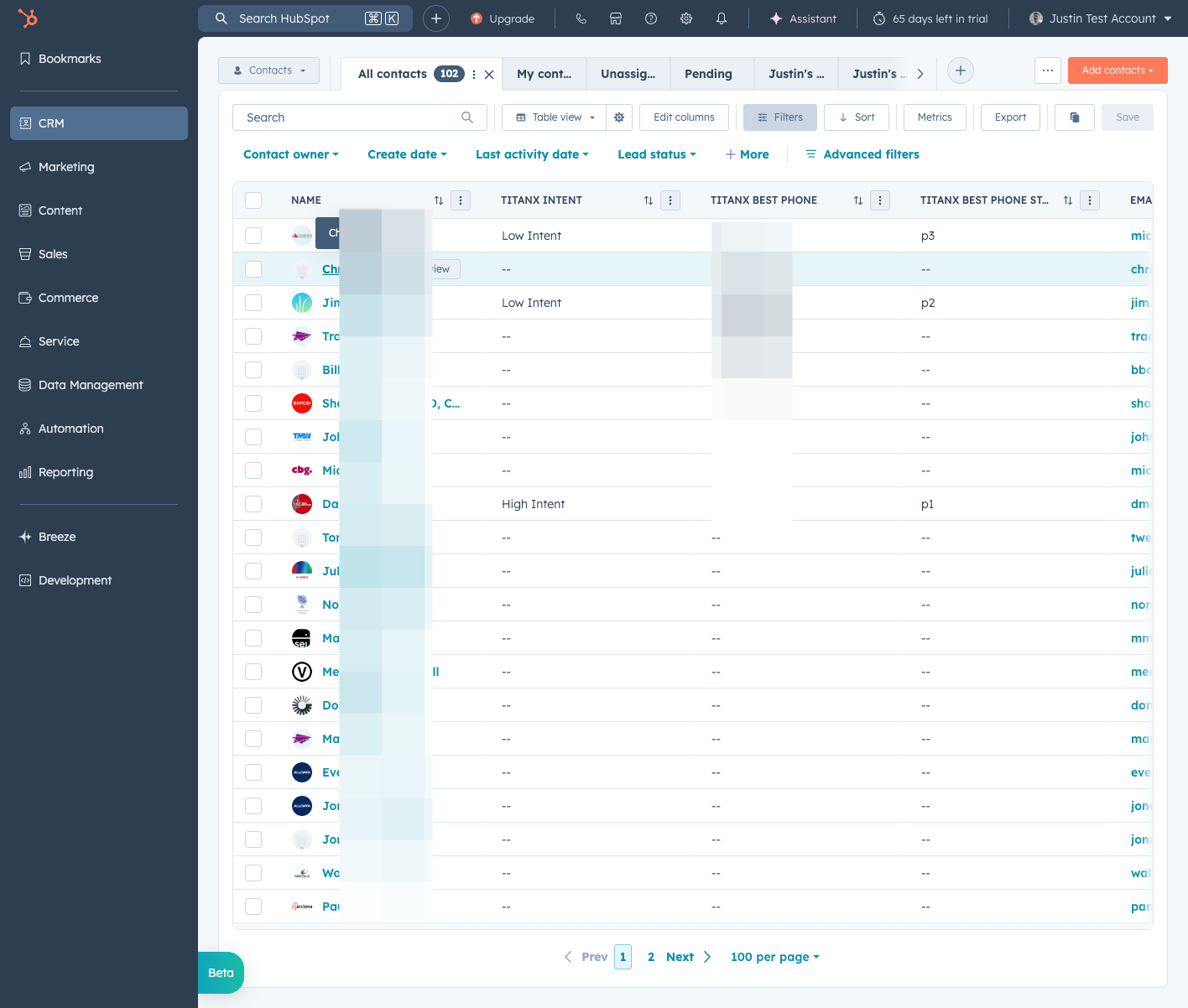
Task: Open Breeze in the sidebar
Action: tap(99, 537)
